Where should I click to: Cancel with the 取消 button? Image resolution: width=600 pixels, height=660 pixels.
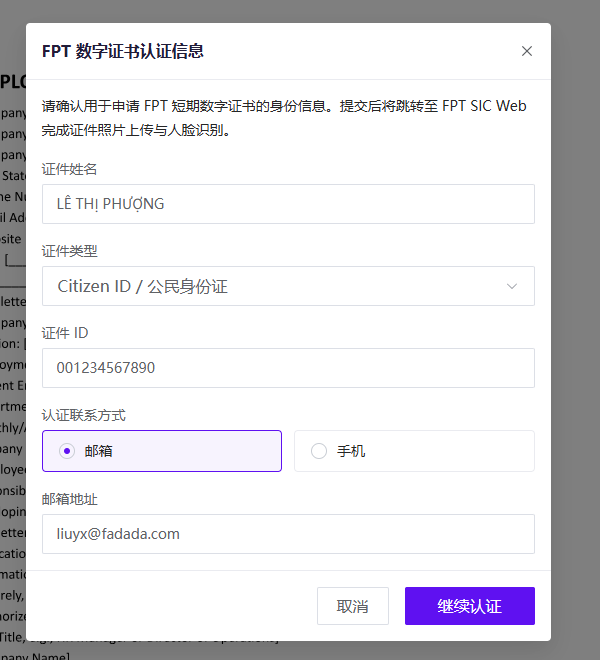pos(352,606)
